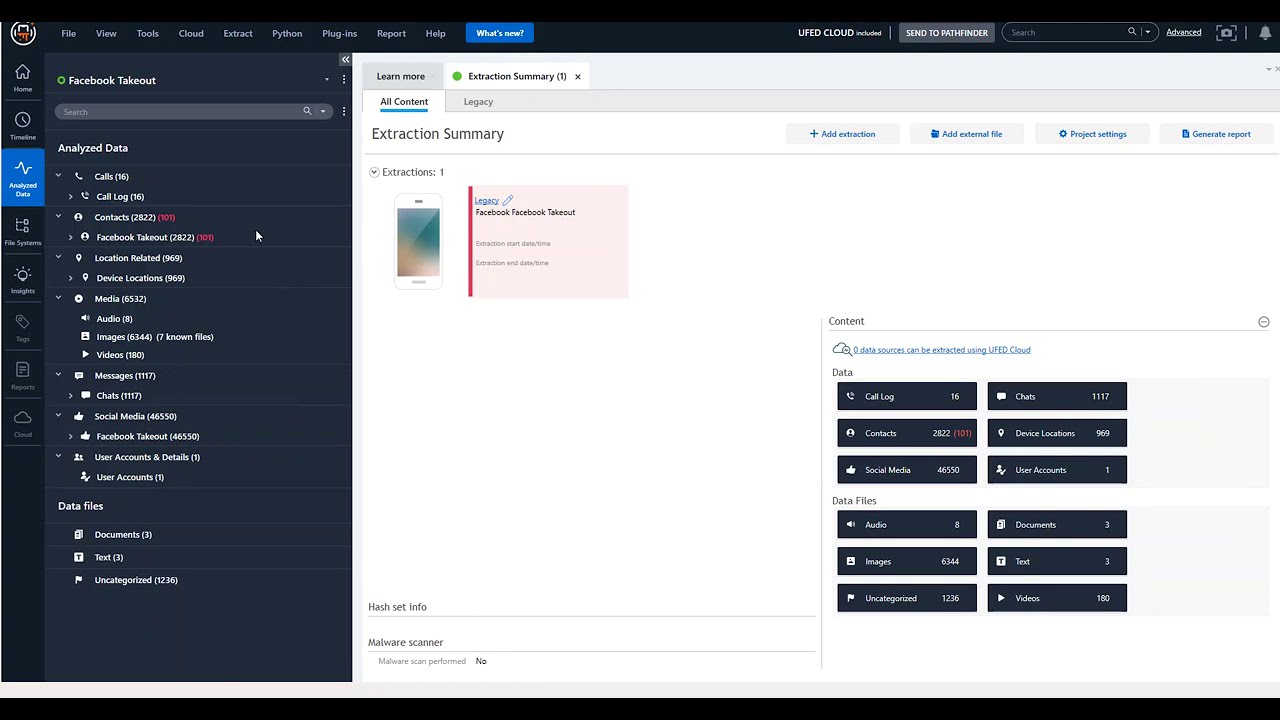The image size is (1280, 720).
Task: Collapse the Social Media (46550) node
Action: (x=58, y=416)
